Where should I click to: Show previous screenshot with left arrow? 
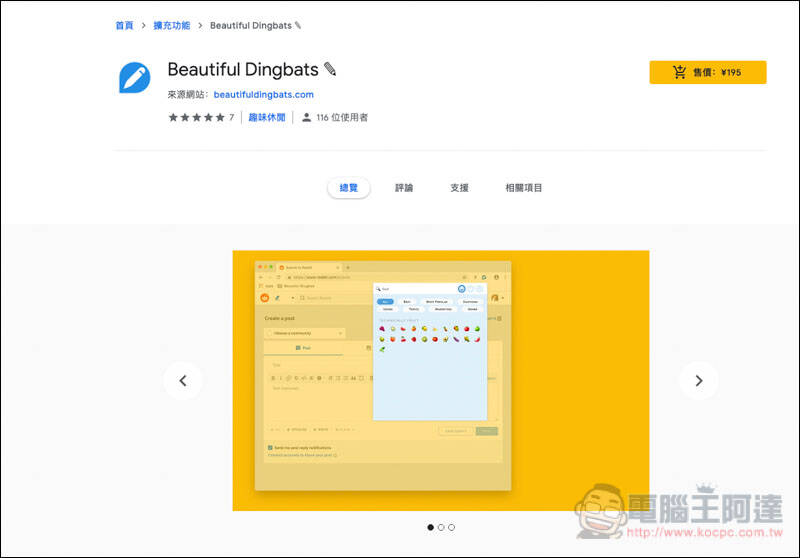(183, 381)
